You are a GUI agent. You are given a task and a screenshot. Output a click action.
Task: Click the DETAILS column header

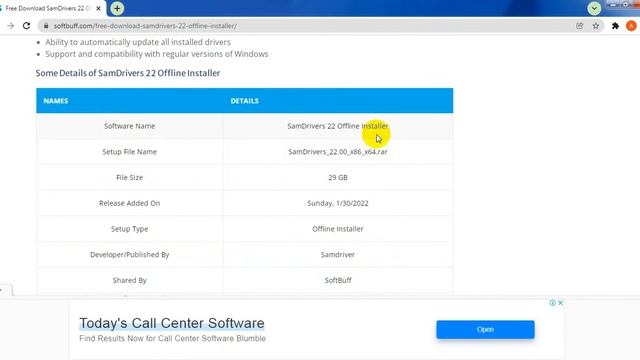(244, 101)
